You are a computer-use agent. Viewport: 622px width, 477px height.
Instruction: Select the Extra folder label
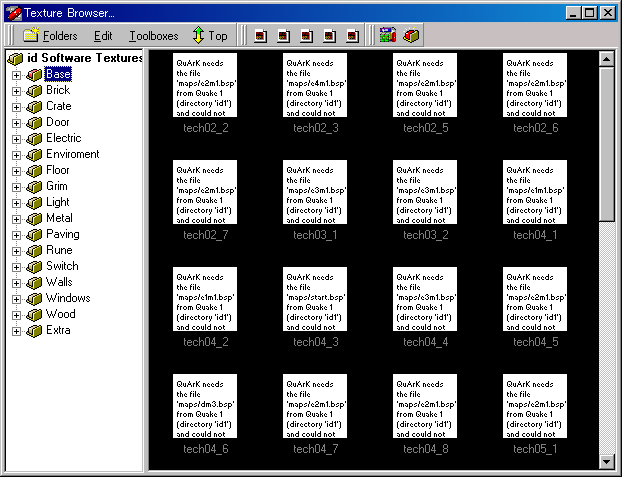pos(58,330)
